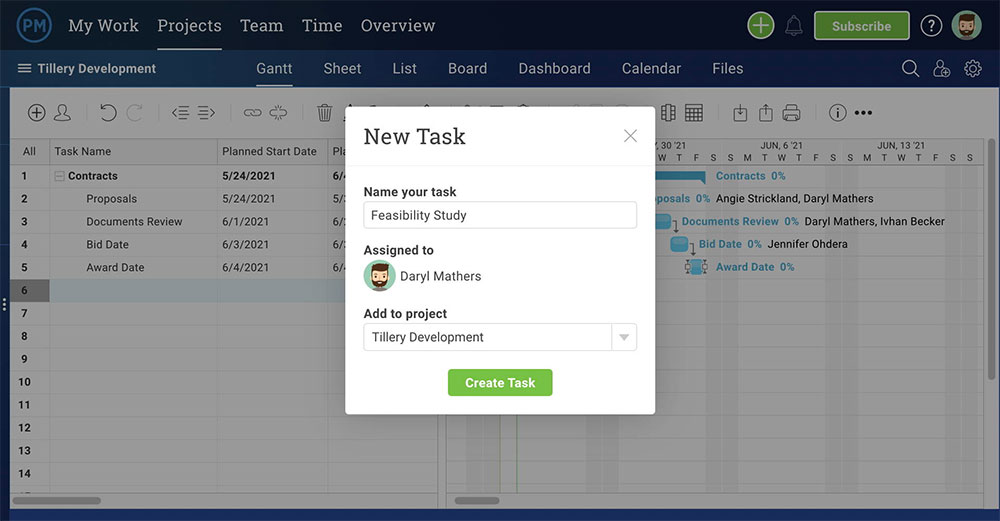Click the redo arrow
This screenshot has width=1000, height=521.
(135, 113)
